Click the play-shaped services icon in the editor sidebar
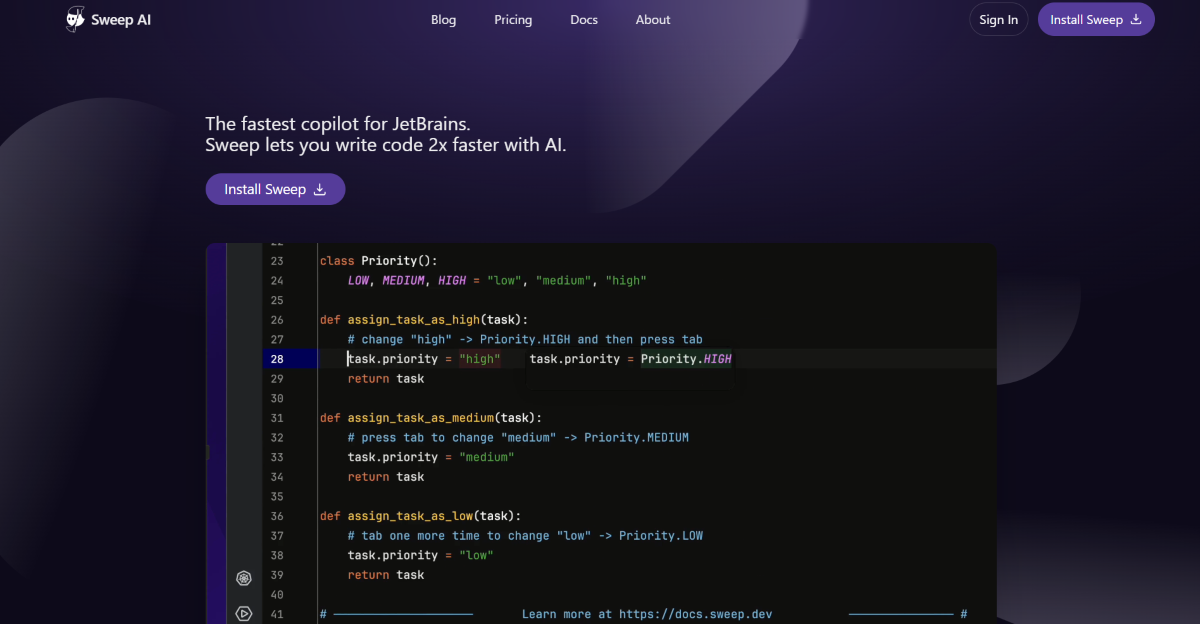Viewport: 1200px width, 624px height. point(243,613)
